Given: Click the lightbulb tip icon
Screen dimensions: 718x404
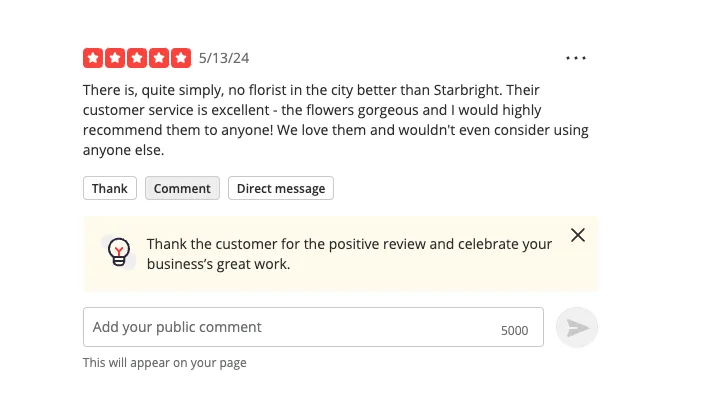Looking at the screenshot, I should (119, 251).
